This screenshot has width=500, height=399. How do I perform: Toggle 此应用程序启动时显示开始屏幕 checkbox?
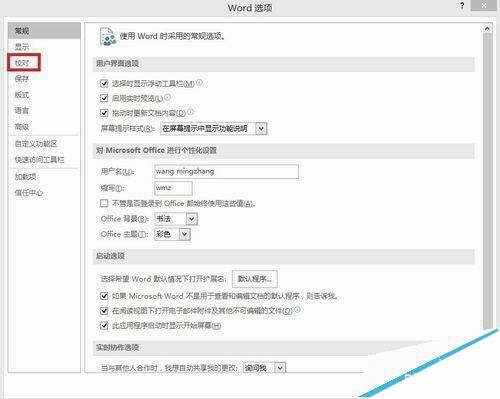(x=104, y=325)
